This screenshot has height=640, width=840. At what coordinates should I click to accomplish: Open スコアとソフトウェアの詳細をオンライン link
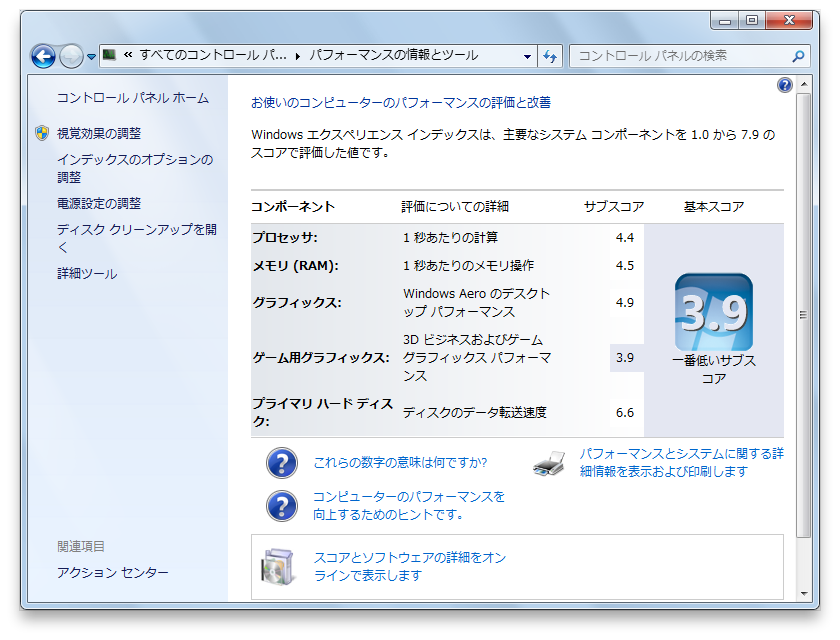pos(410,566)
